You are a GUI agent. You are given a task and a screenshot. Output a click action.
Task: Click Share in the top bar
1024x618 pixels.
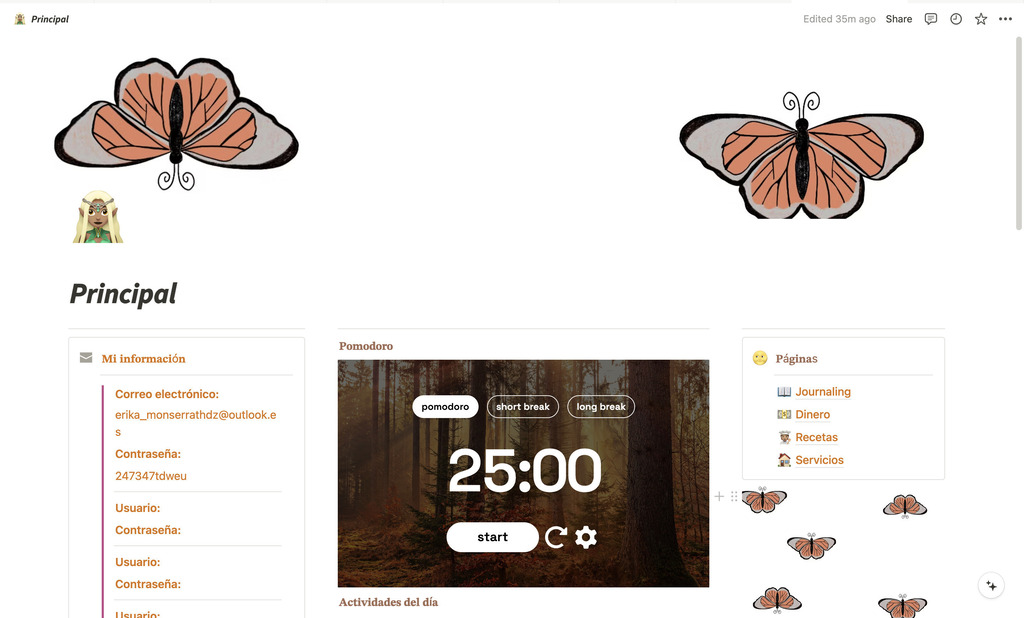(899, 19)
